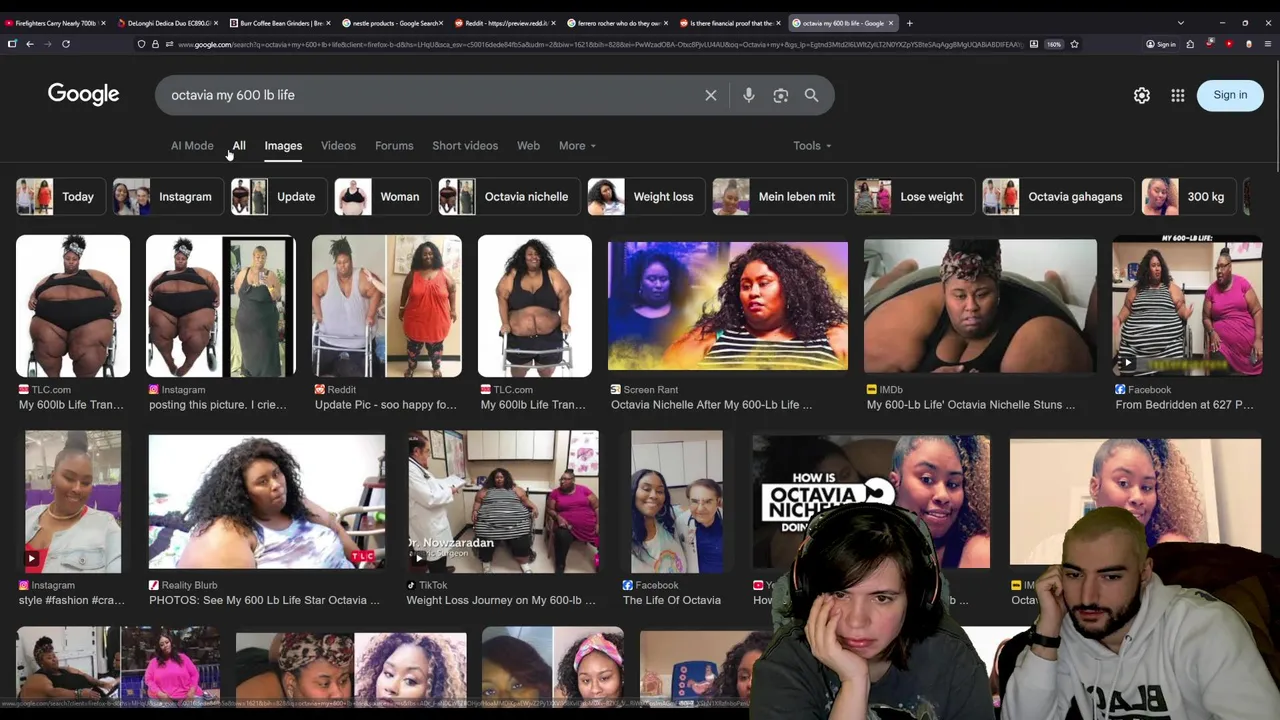Click the 160% zoom level indicator
Image resolution: width=1280 pixels, height=720 pixels.
tap(1054, 44)
